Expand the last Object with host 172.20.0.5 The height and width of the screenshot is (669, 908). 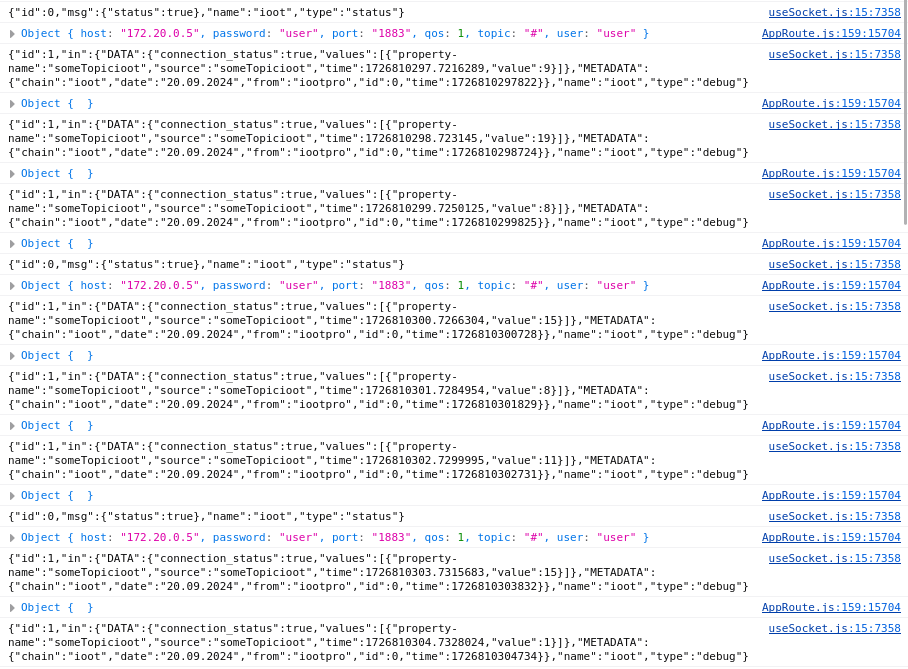[13, 538]
